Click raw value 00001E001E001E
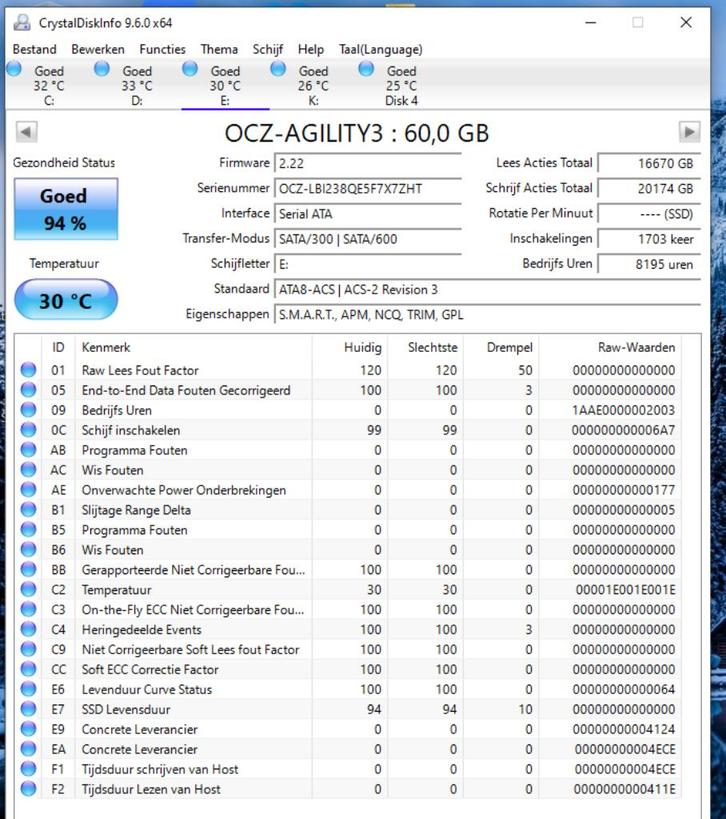This screenshot has width=726, height=819. coord(625,589)
